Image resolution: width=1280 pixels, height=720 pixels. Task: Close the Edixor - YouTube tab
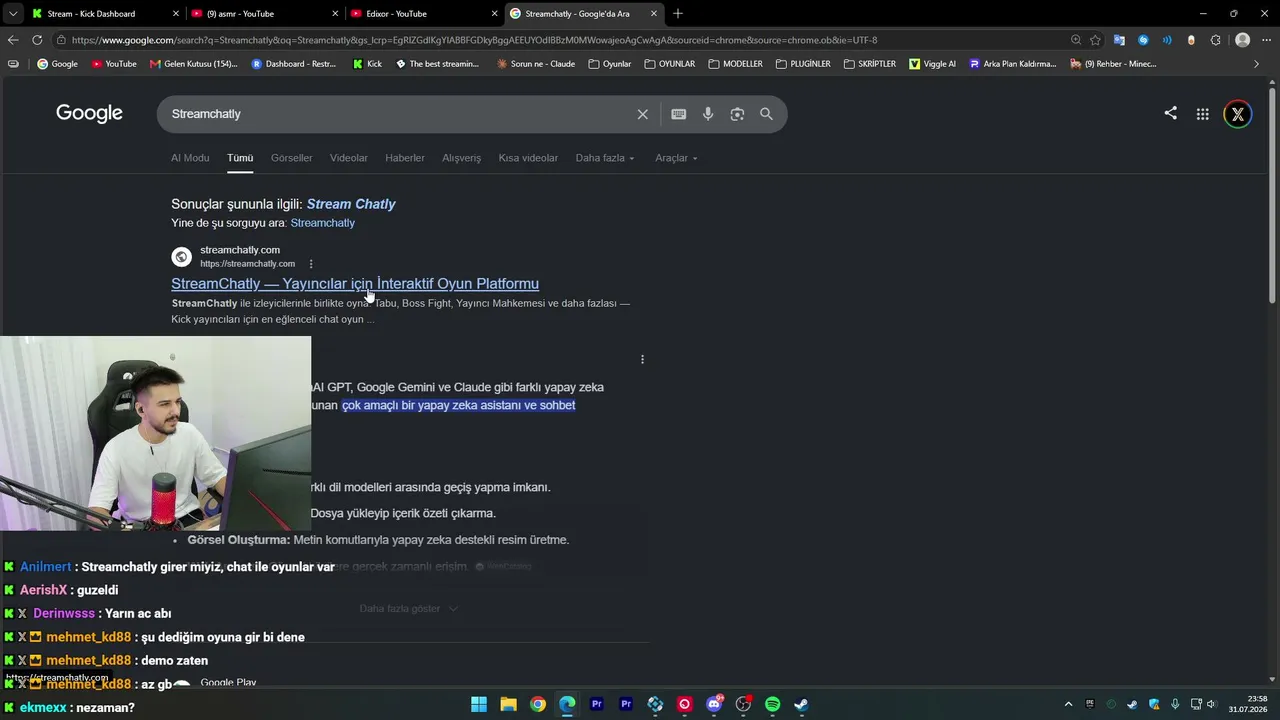pyautogui.click(x=494, y=14)
